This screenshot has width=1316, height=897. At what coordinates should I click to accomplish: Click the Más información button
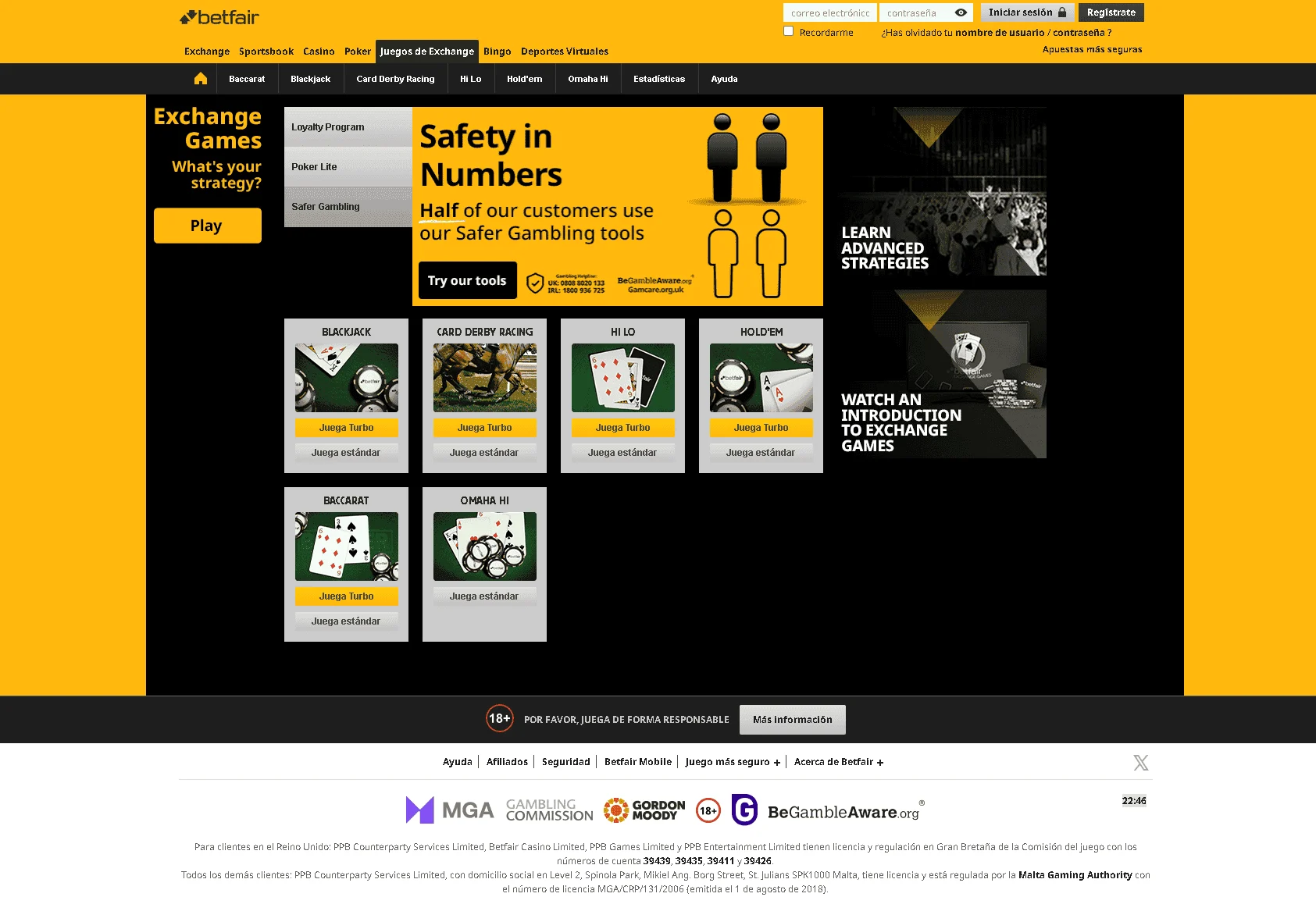[793, 720]
